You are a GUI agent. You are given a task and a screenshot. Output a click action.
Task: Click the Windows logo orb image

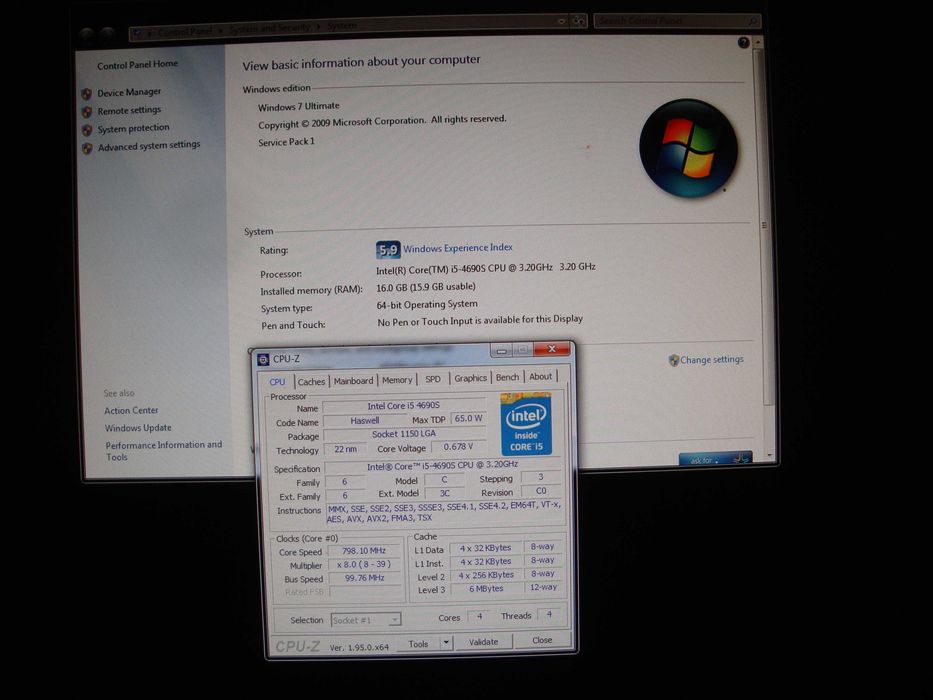pos(688,148)
